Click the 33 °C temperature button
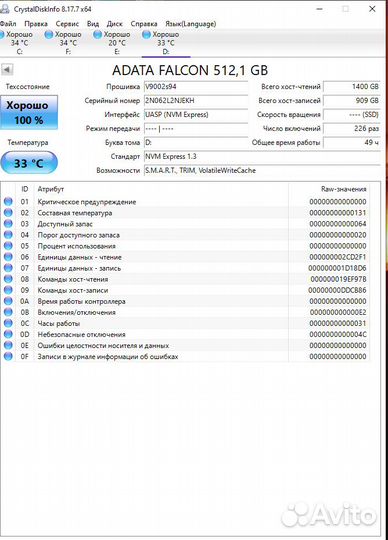Viewport: 388px width, 540px height. tap(29, 163)
